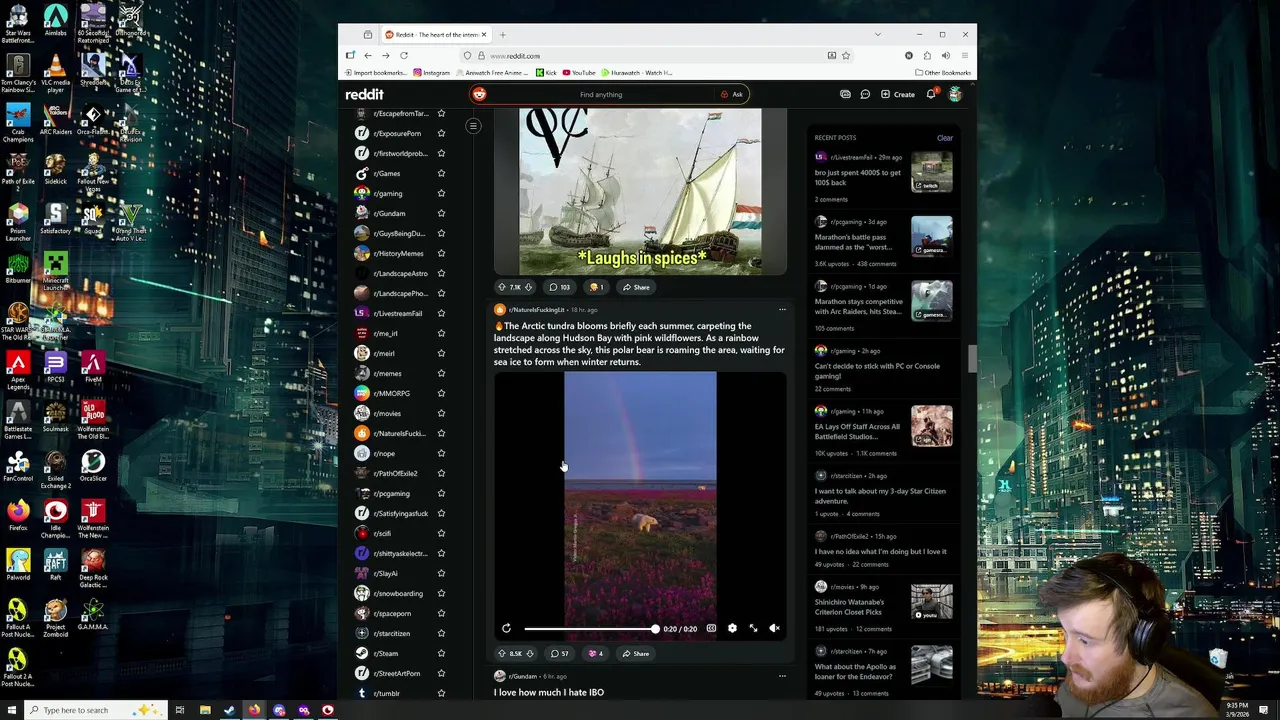Viewport: 1280px width, 720px height.
Task: Open 'Shinichiro Watanabe's Criterion Closet Picks' post
Action: click(x=849, y=607)
